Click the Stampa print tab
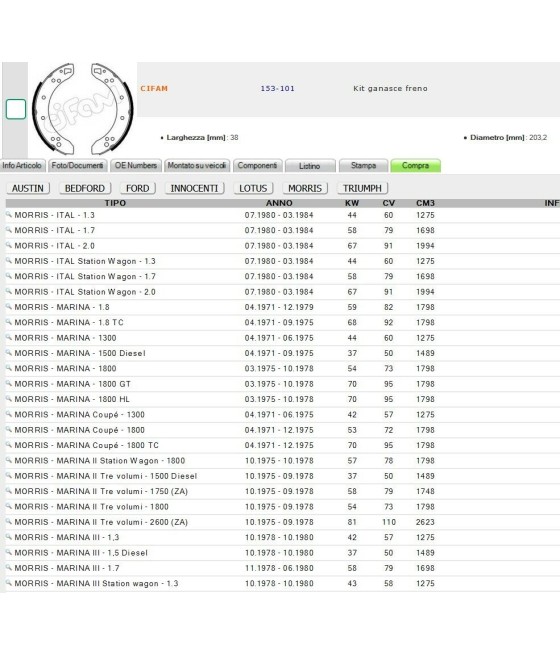Viewport: 560px width, 655px height. click(x=363, y=165)
